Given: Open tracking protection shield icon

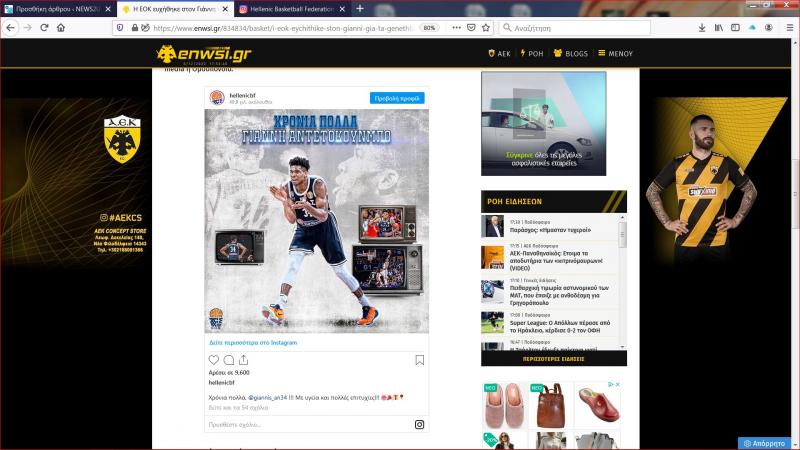Looking at the screenshot, I should 120,28.
